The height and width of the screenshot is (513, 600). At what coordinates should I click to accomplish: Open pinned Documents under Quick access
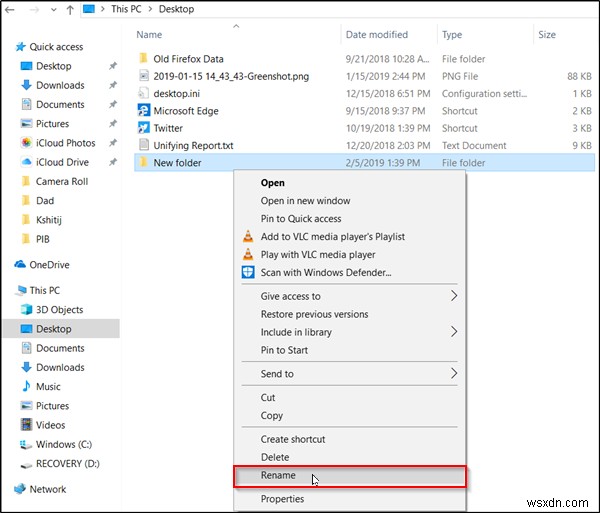pyautogui.click(x=60, y=104)
